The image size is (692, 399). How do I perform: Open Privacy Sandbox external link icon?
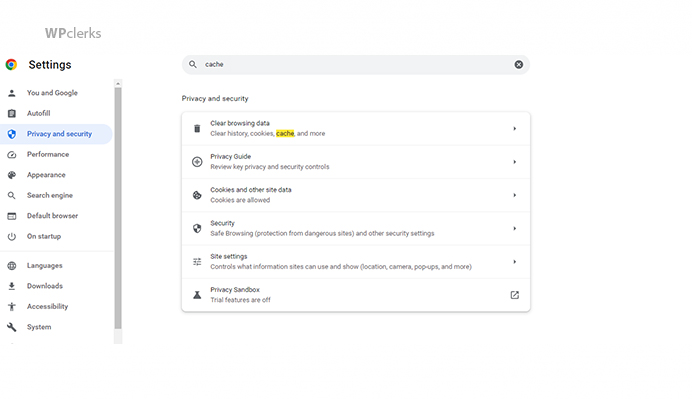coord(515,295)
